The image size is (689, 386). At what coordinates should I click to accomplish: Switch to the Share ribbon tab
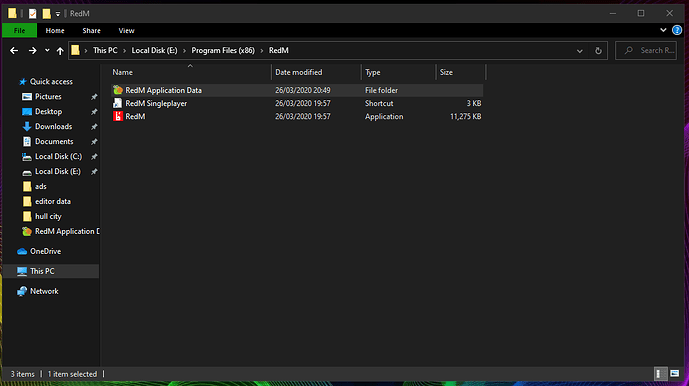tap(91, 30)
